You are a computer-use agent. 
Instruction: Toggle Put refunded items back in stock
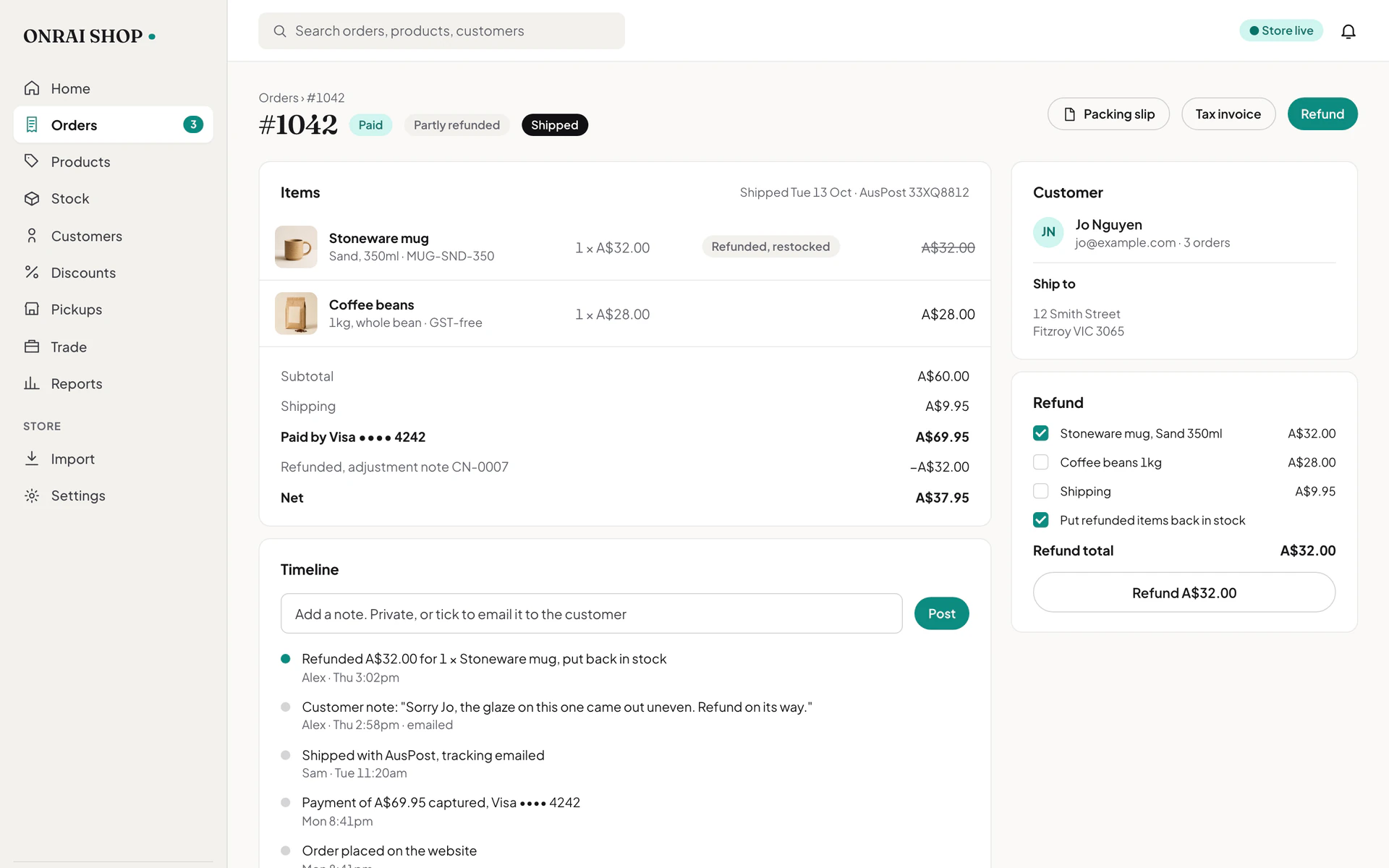tap(1041, 520)
